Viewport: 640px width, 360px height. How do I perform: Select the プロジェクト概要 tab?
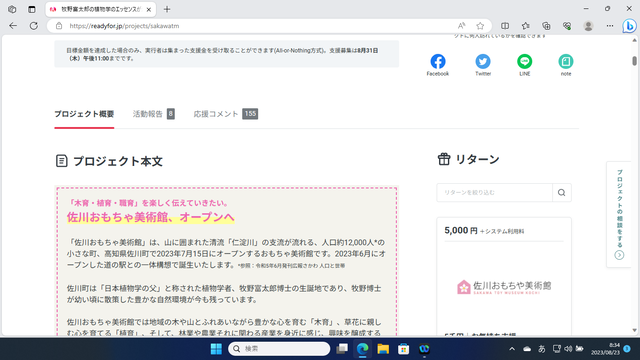(84, 114)
